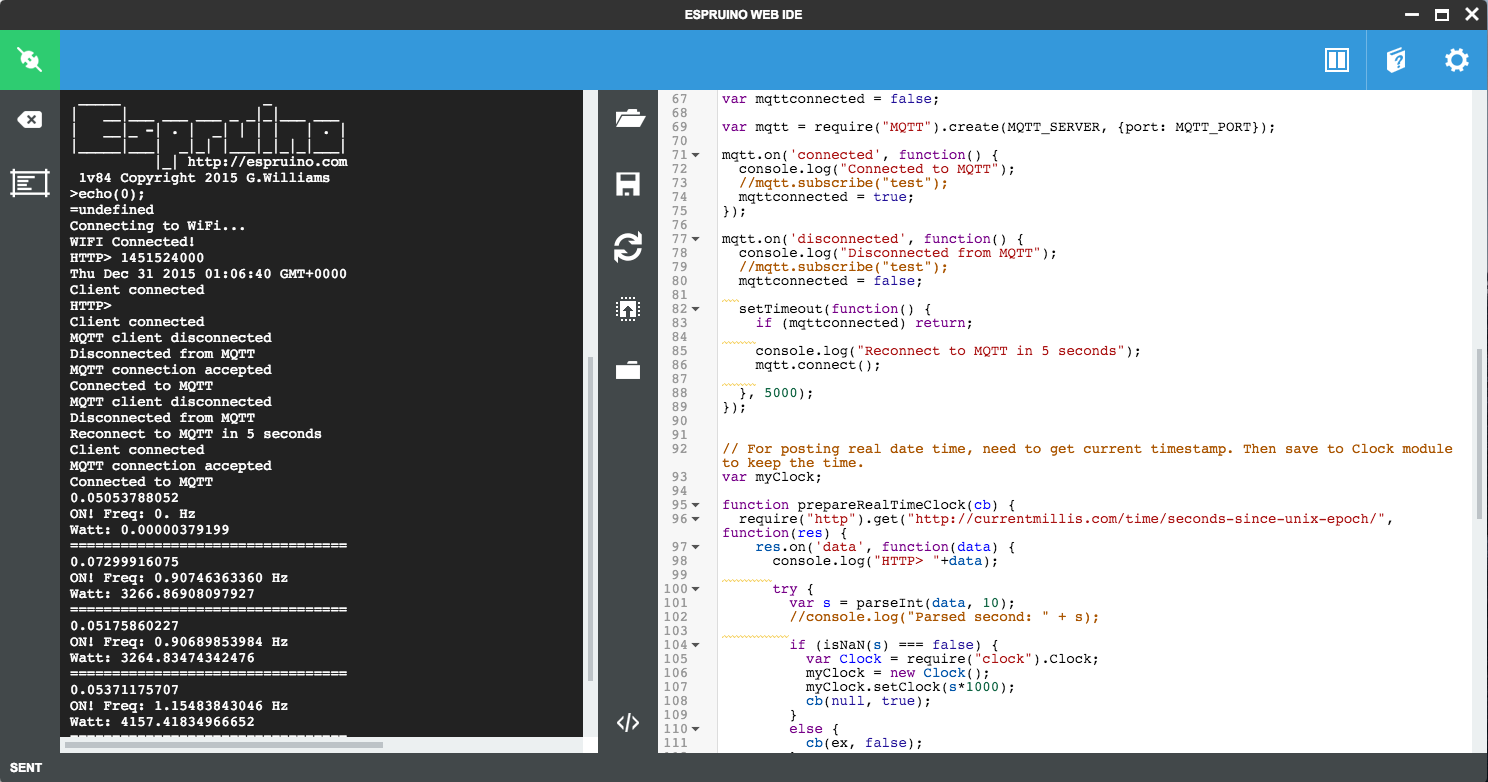Click line 69 MQTT require statement

(999, 127)
